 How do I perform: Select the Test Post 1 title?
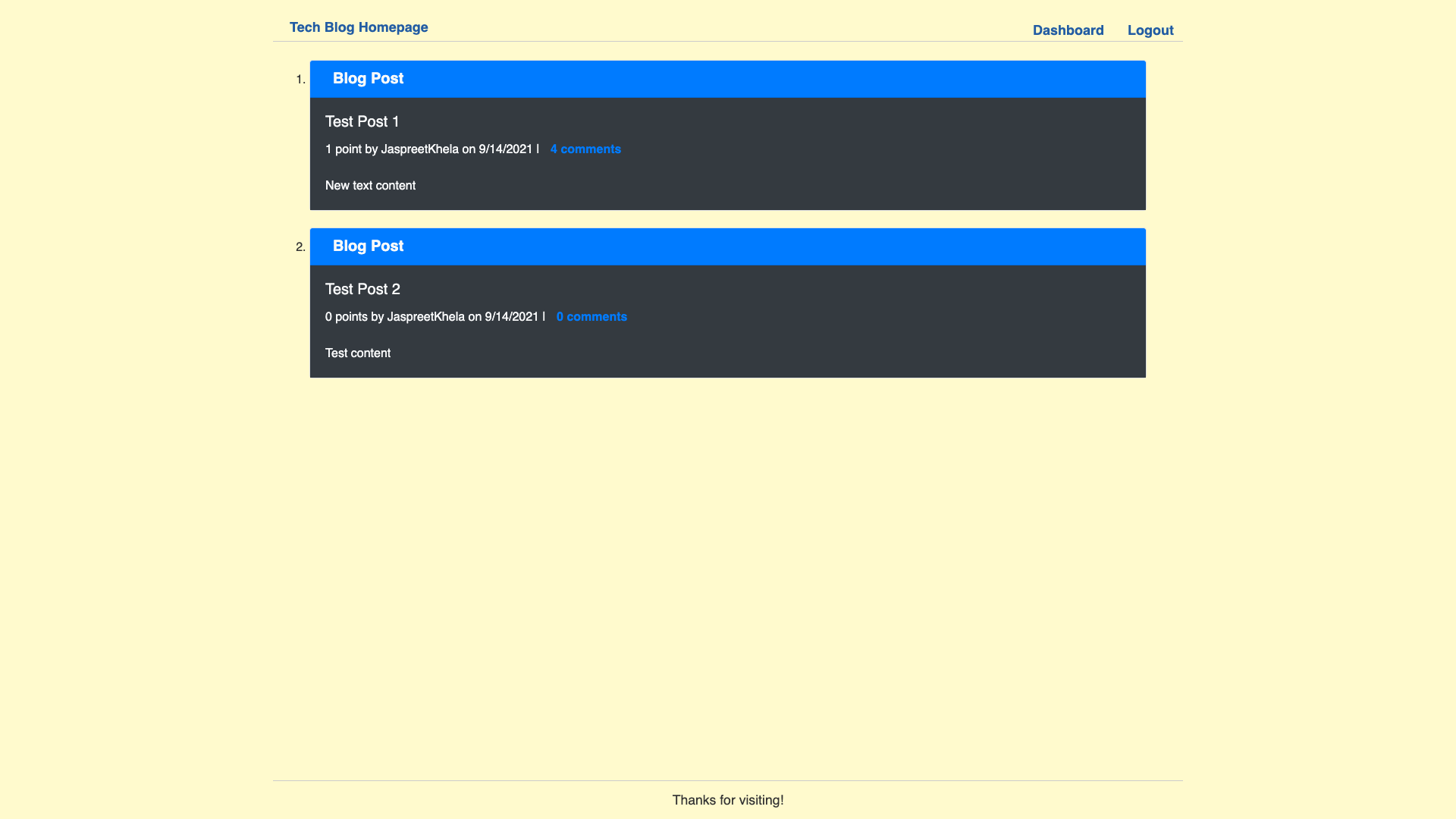coord(362,121)
